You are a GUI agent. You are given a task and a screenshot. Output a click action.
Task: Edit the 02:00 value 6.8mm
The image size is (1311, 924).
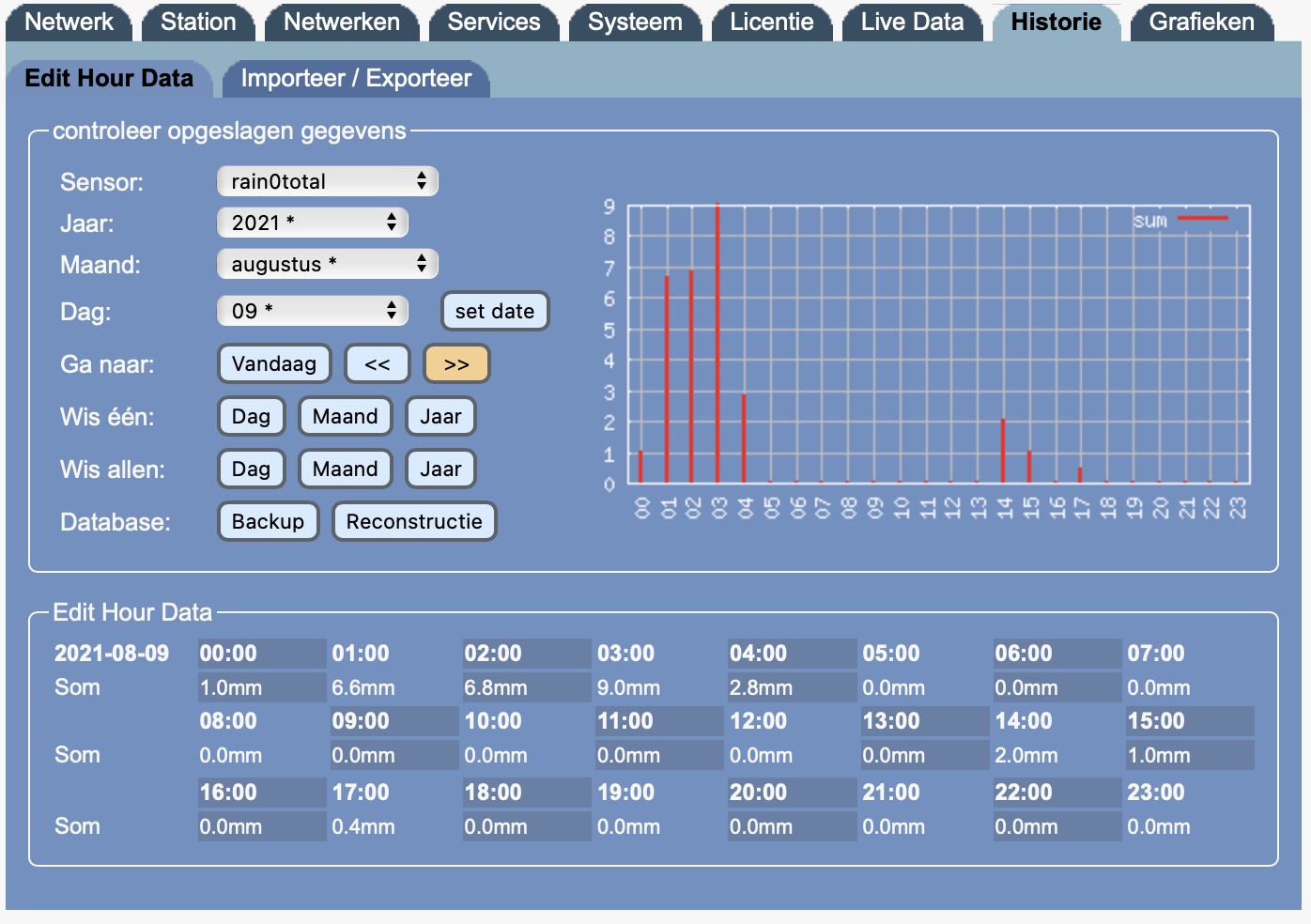pyautogui.click(x=527, y=687)
